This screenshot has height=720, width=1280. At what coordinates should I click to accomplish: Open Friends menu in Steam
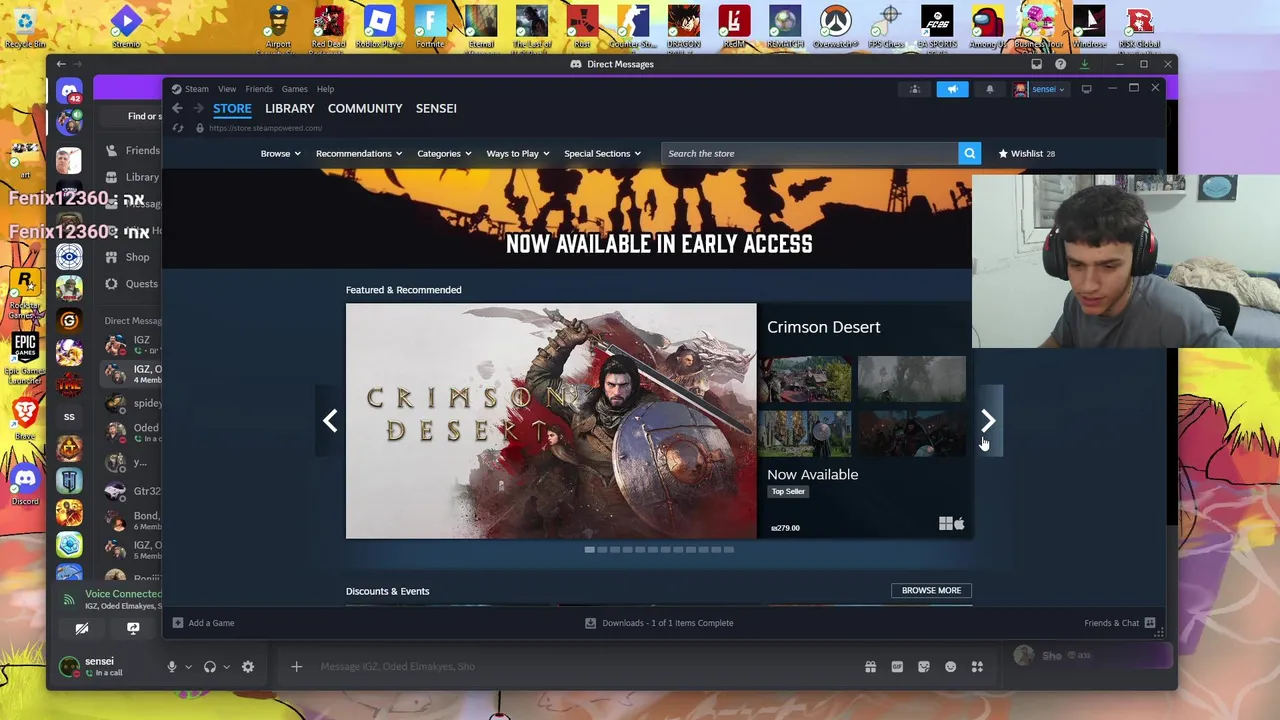[x=259, y=89]
